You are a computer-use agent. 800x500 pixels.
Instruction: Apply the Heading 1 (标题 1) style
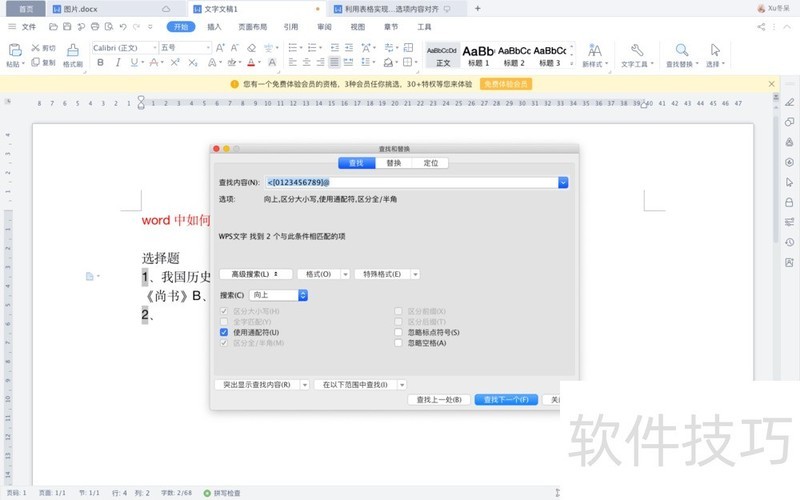(478, 55)
